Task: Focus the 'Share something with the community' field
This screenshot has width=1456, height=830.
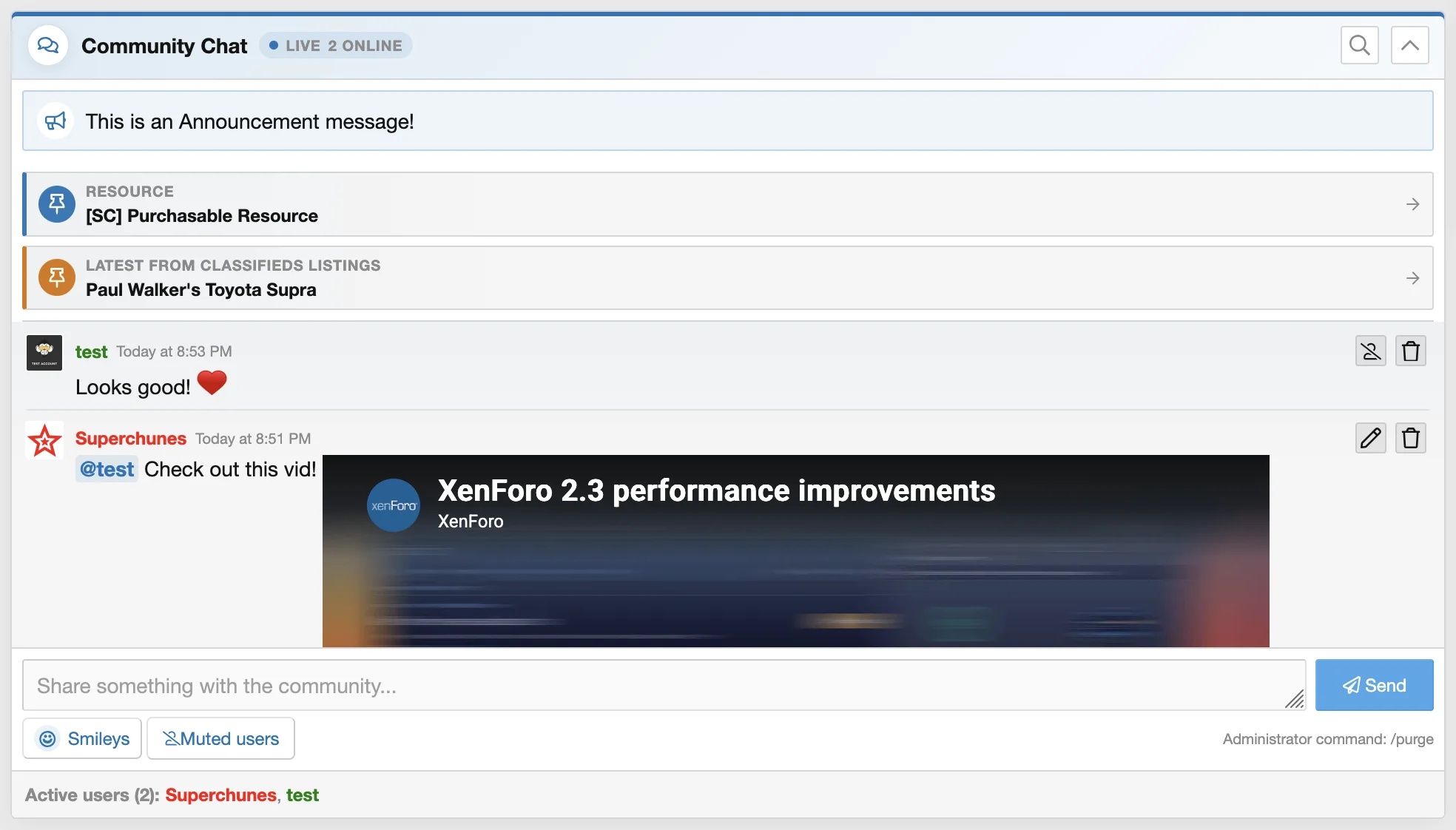Action: click(x=664, y=686)
